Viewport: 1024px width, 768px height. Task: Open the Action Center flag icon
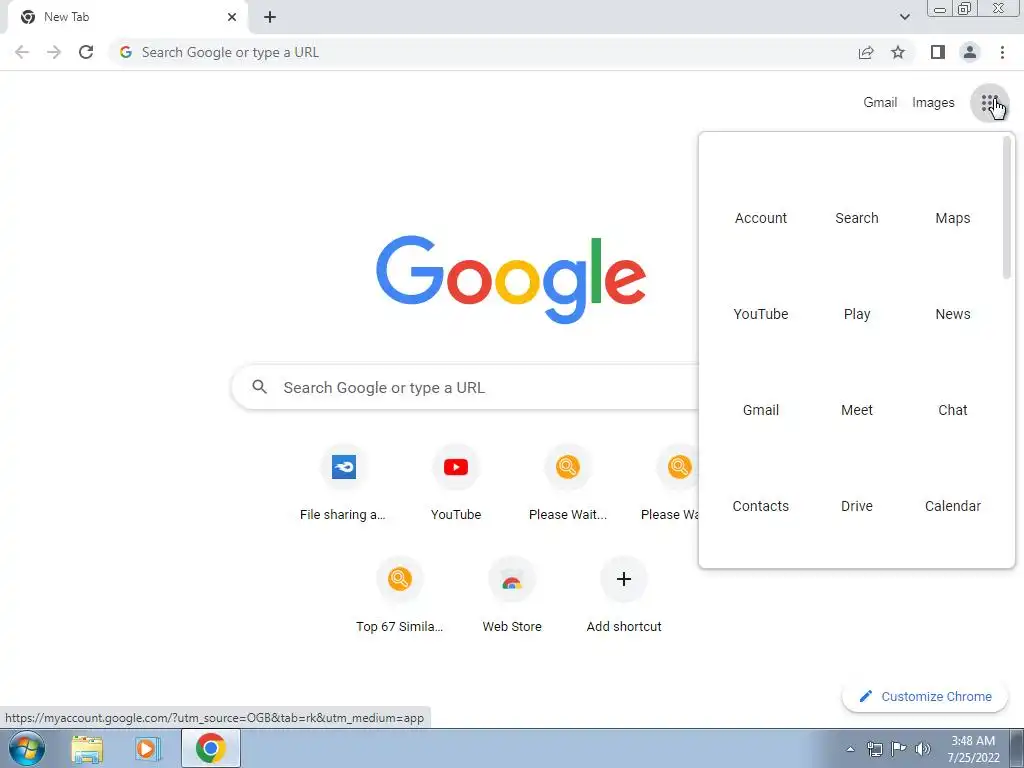(x=899, y=749)
